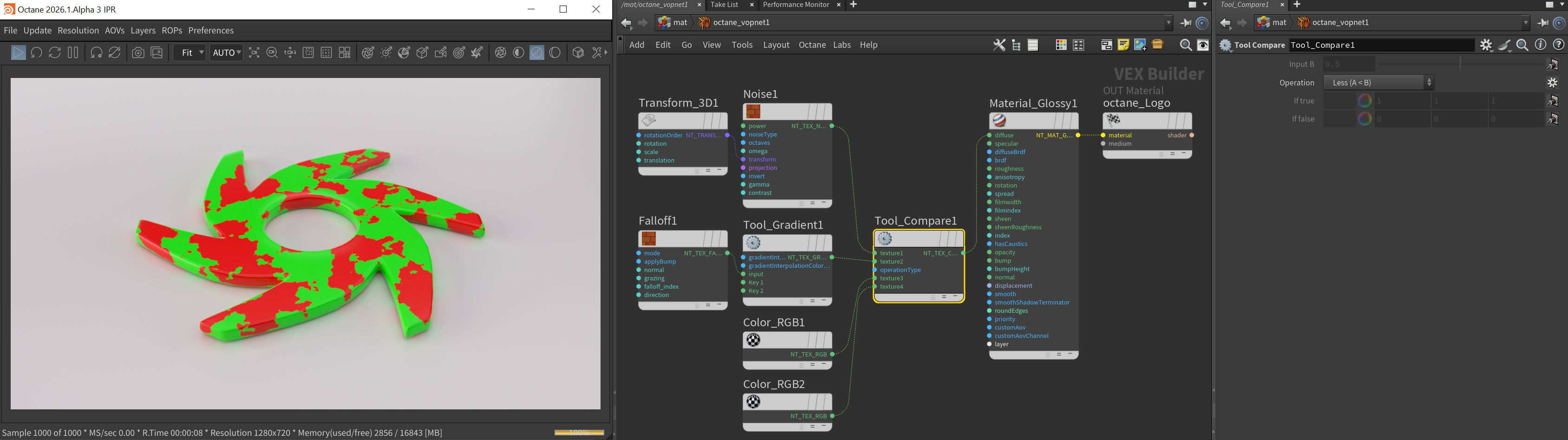Toggle the network editor display eye icon
1568x440 pixels.
pyautogui.click(x=1203, y=45)
